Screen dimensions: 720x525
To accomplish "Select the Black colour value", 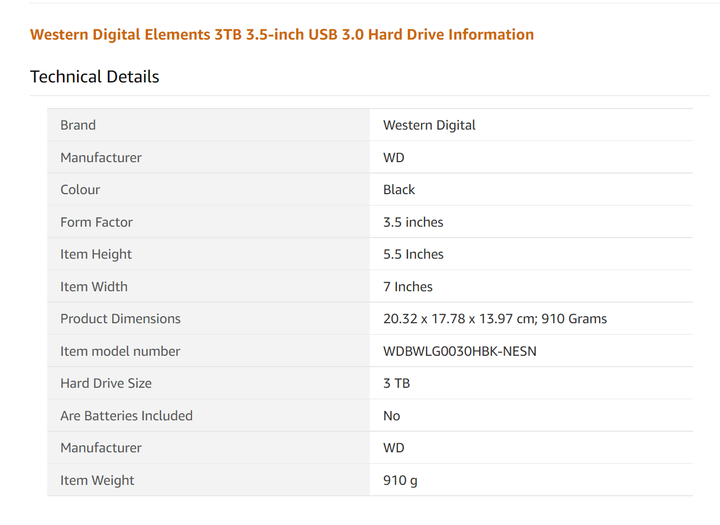I will pos(399,190).
